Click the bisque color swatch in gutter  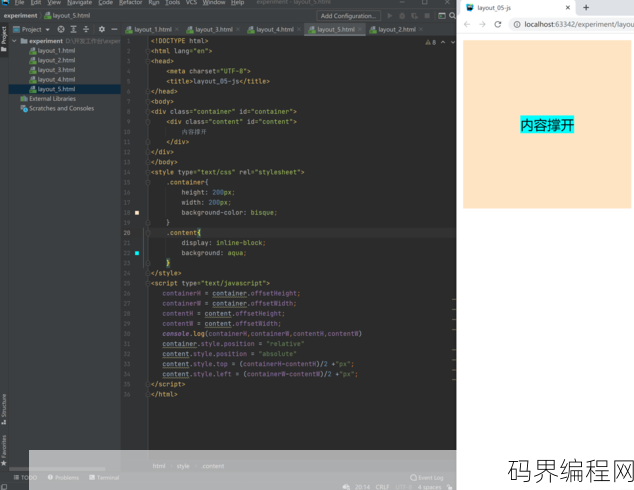(137, 213)
